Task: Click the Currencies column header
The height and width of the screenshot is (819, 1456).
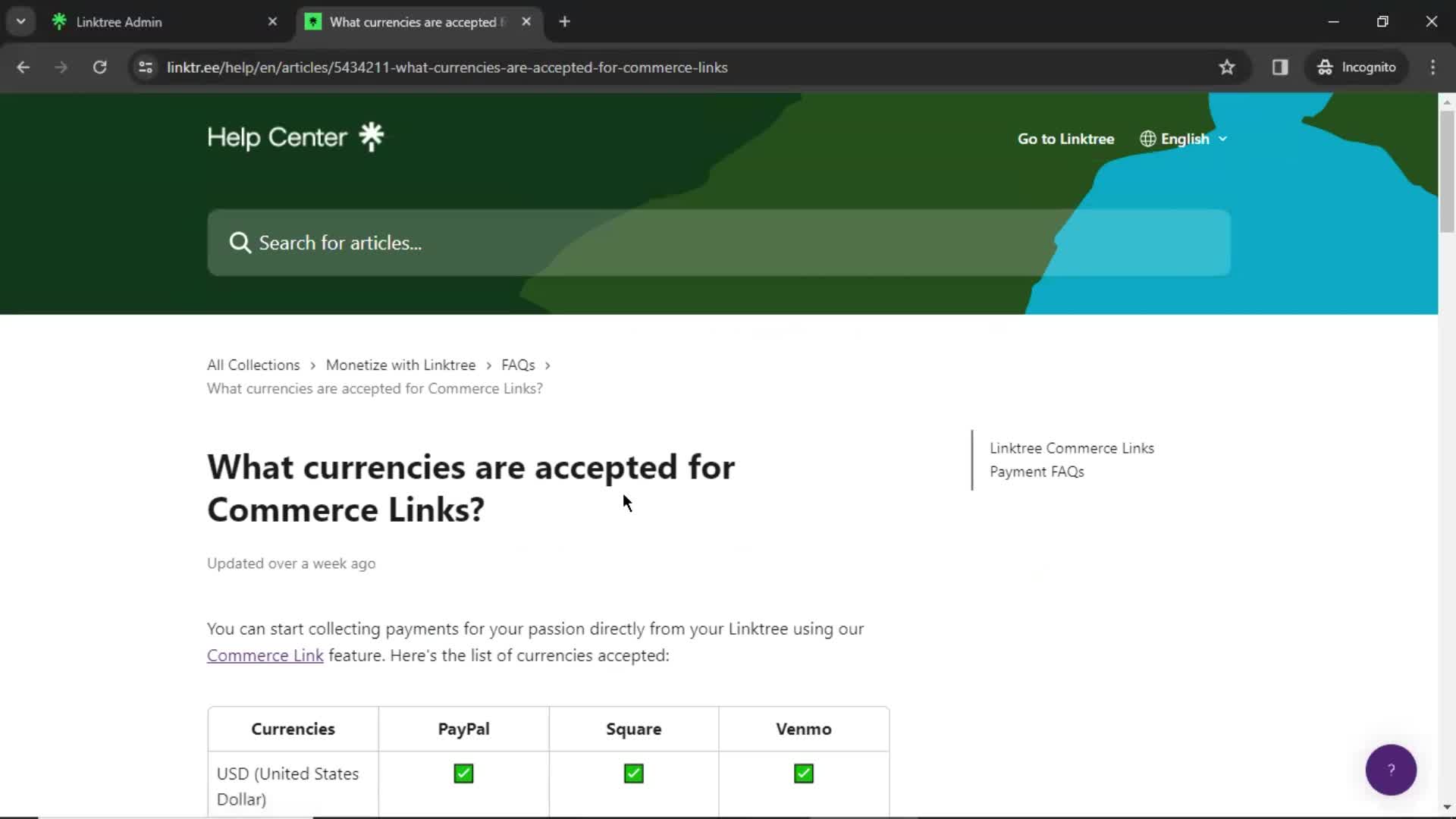Action: pos(293,729)
